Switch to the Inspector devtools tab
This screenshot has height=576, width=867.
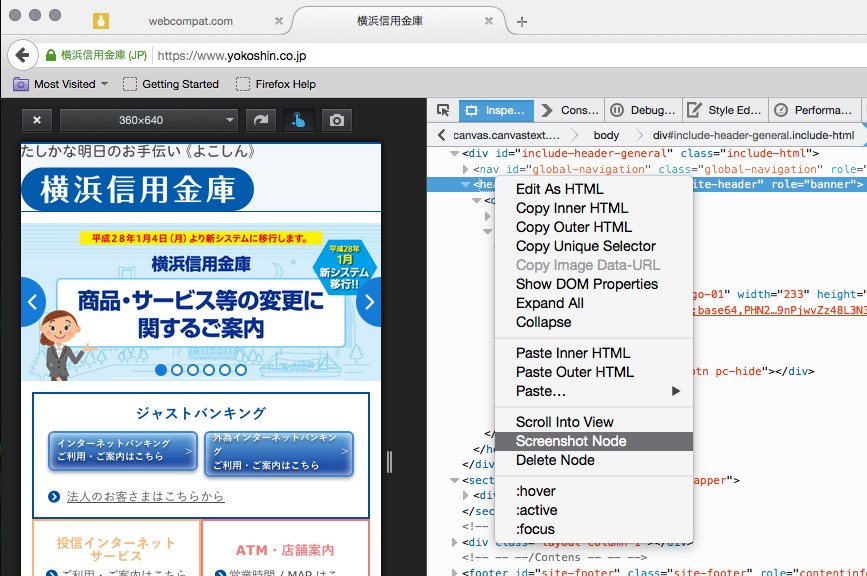coord(496,110)
